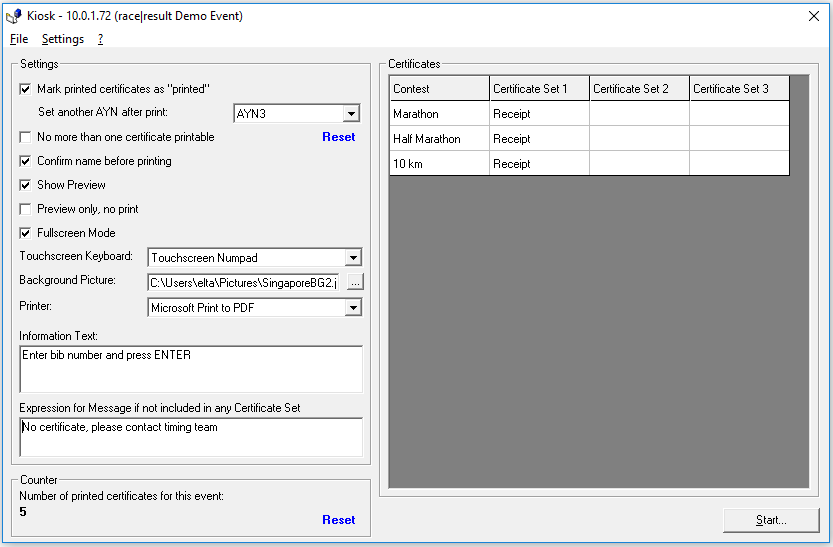
Task: Select the Marathon contest cell
Action: coord(439,114)
